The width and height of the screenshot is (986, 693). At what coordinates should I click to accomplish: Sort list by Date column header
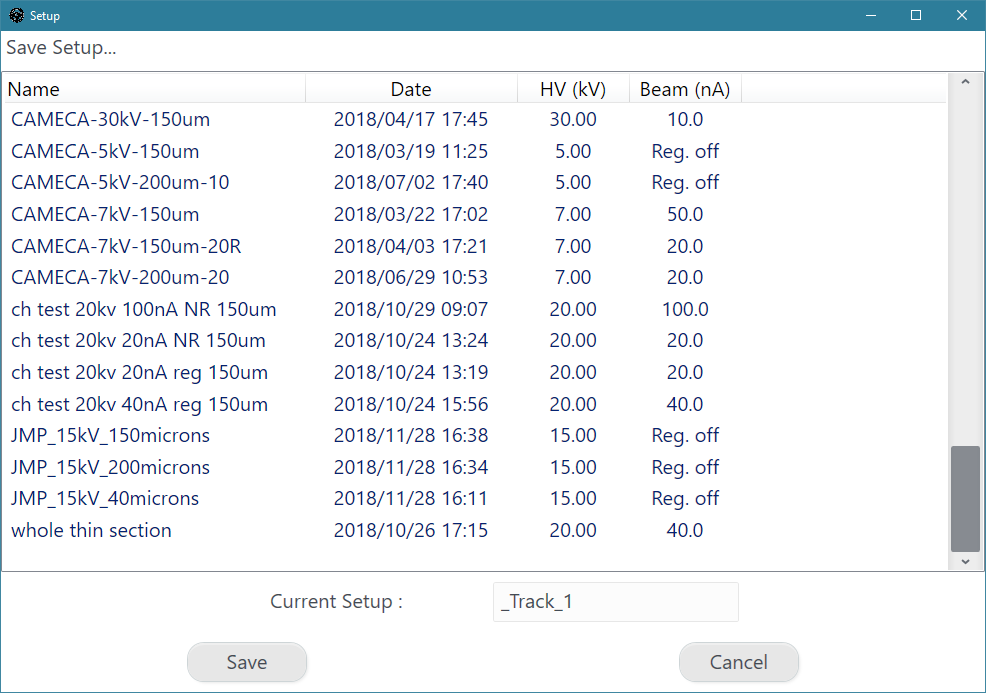pos(411,89)
